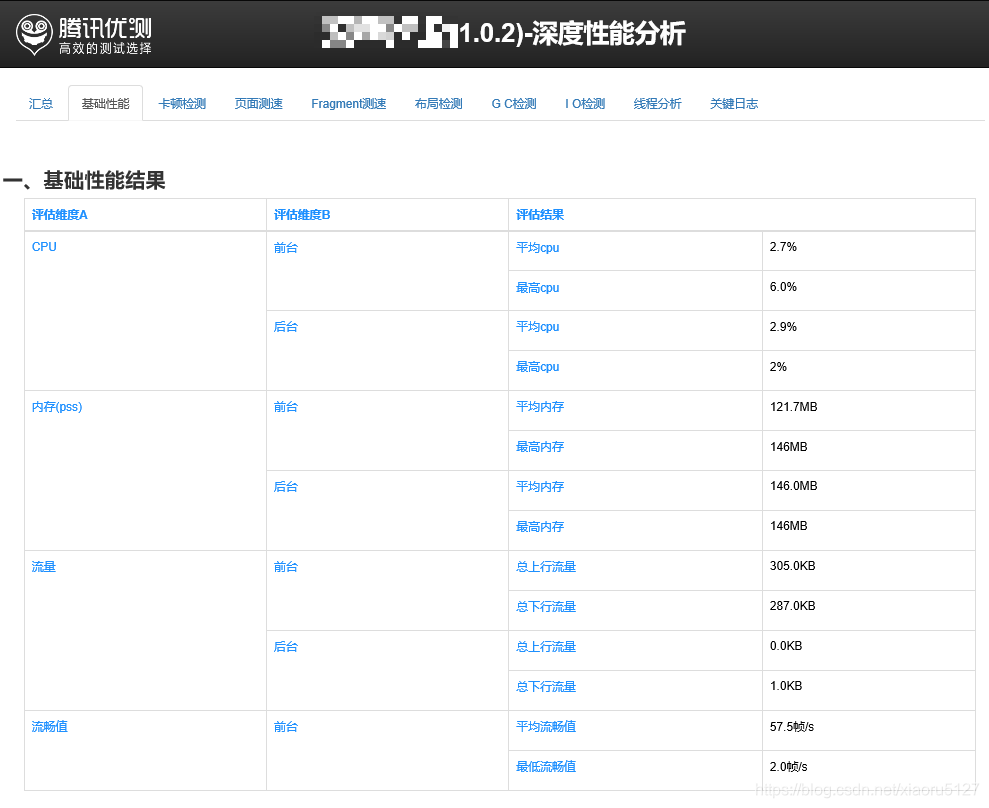Select the 6.0% cpu value
Image resolution: width=989 pixels, height=808 pixels.
(783, 287)
